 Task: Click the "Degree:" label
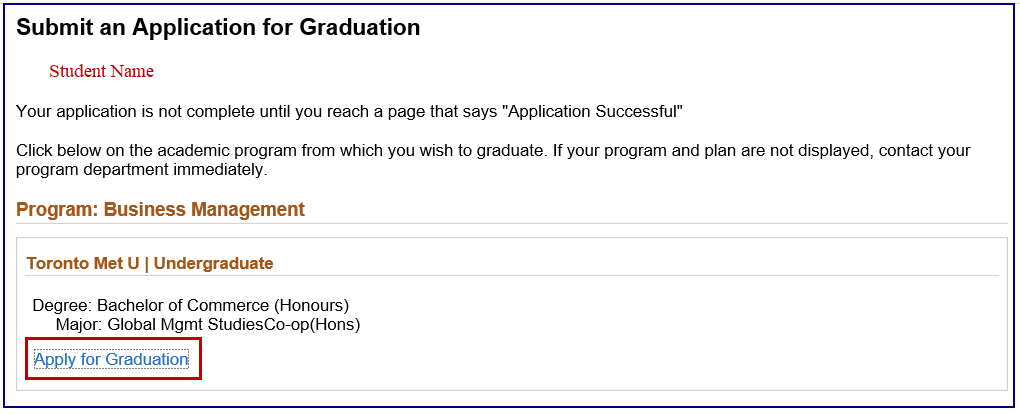click(62, 305)
